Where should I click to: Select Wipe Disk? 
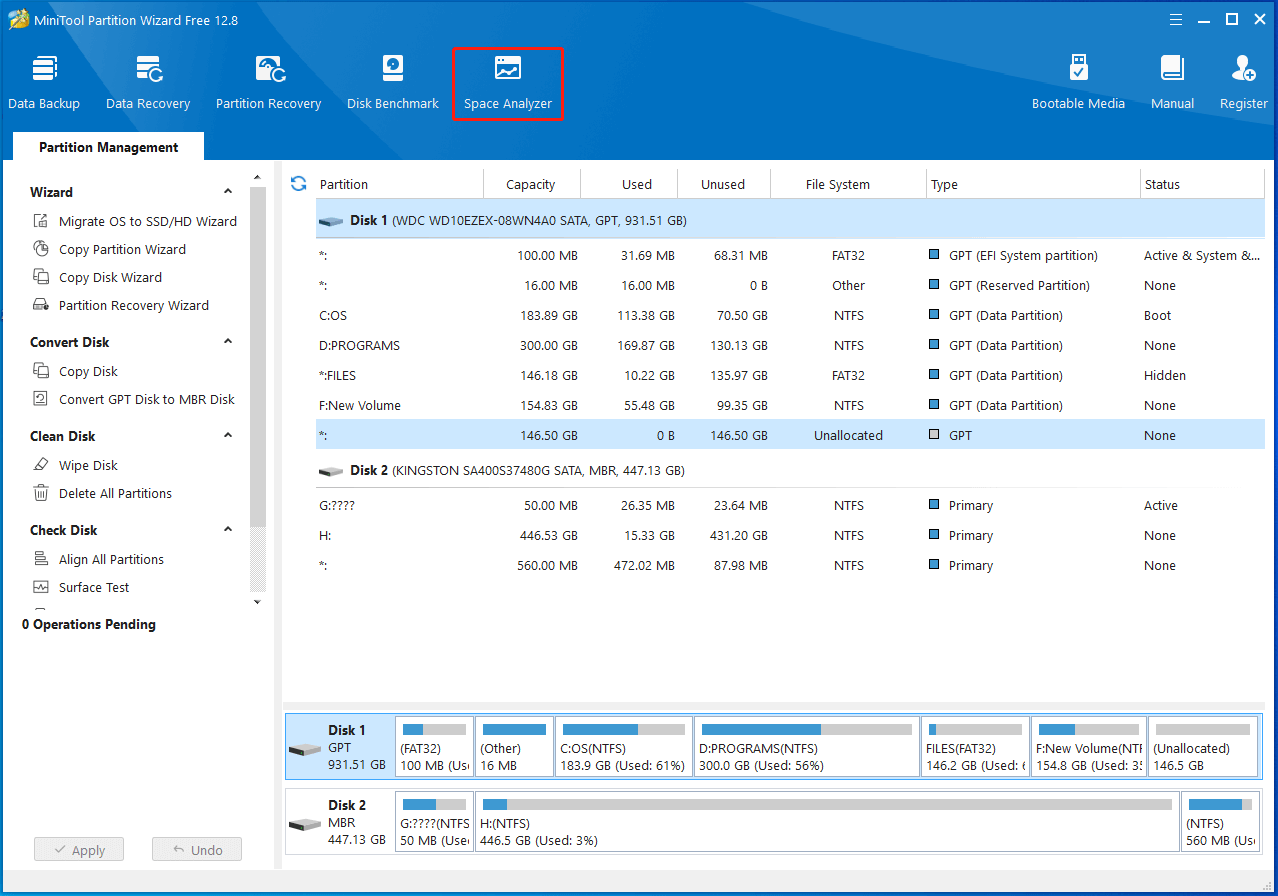[x=88, y=465]
